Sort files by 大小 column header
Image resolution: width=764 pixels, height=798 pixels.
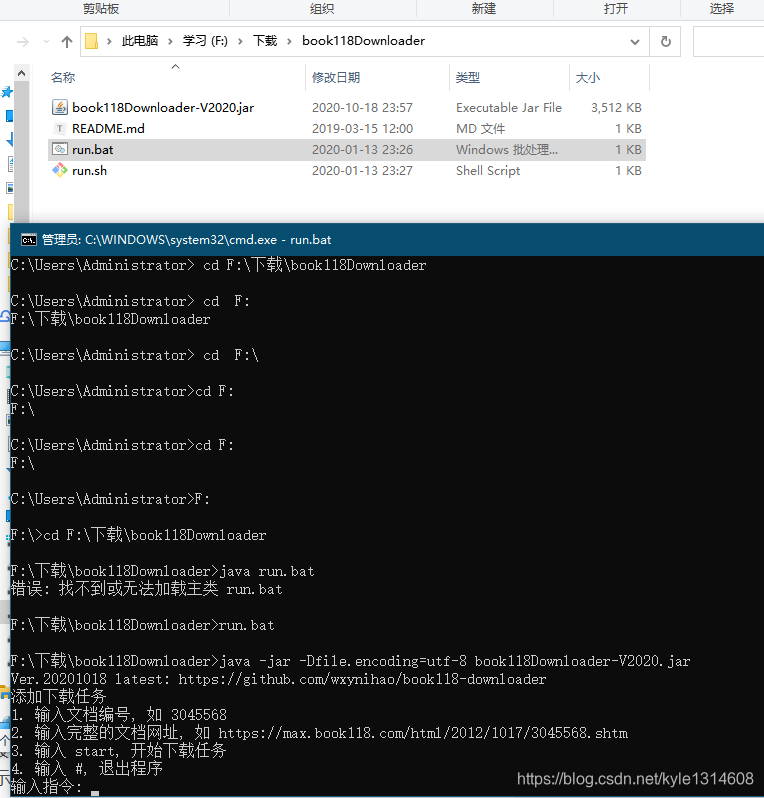tap(588, 77)
